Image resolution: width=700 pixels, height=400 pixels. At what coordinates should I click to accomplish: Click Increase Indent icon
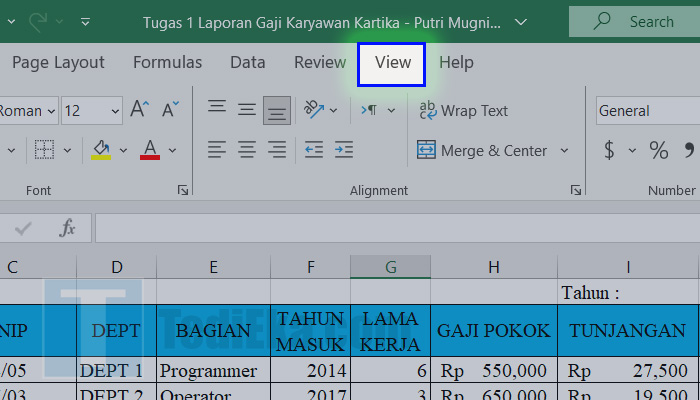click(344, 150)
